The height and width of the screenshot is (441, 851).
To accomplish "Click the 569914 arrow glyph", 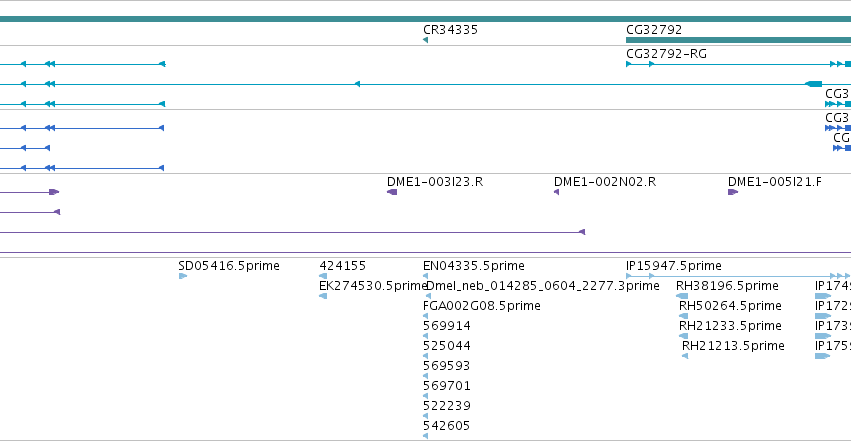I will tap(426, 336).
